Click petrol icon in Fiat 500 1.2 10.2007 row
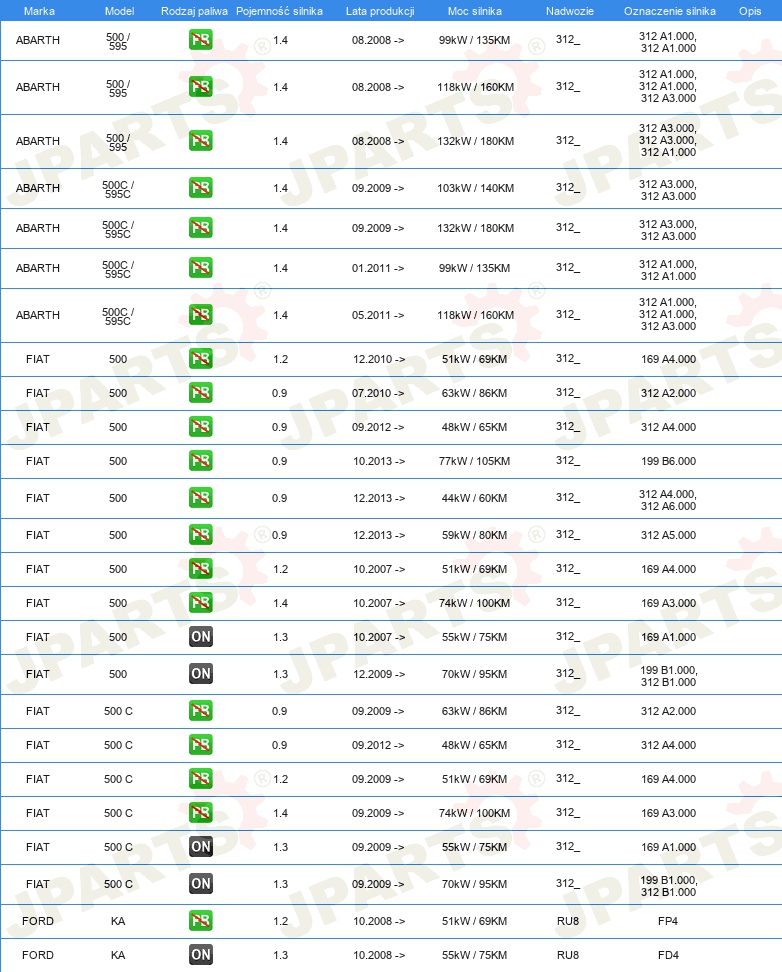The height and width of the screenshot is (972, 782). (200, 569)
